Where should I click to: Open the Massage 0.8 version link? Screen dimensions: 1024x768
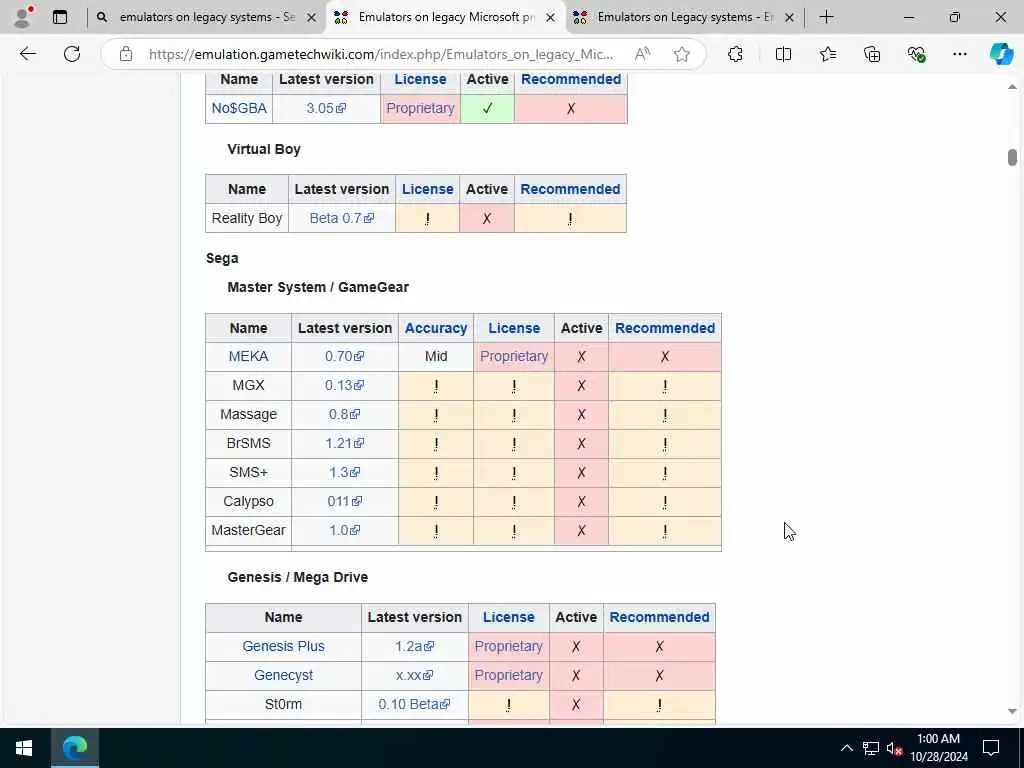click(344, 414)
